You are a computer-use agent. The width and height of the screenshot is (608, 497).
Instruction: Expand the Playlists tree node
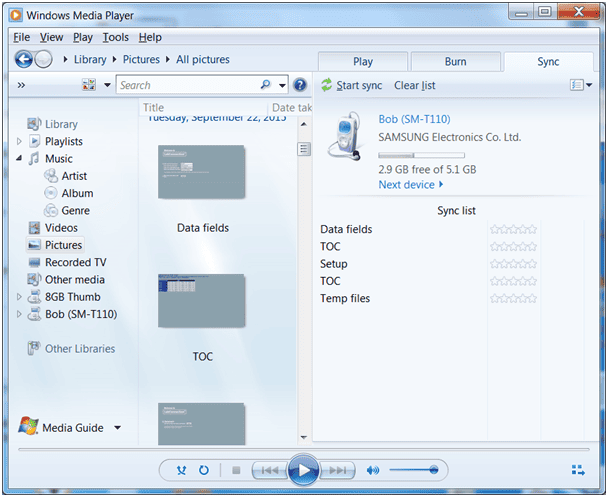point(19,141)
